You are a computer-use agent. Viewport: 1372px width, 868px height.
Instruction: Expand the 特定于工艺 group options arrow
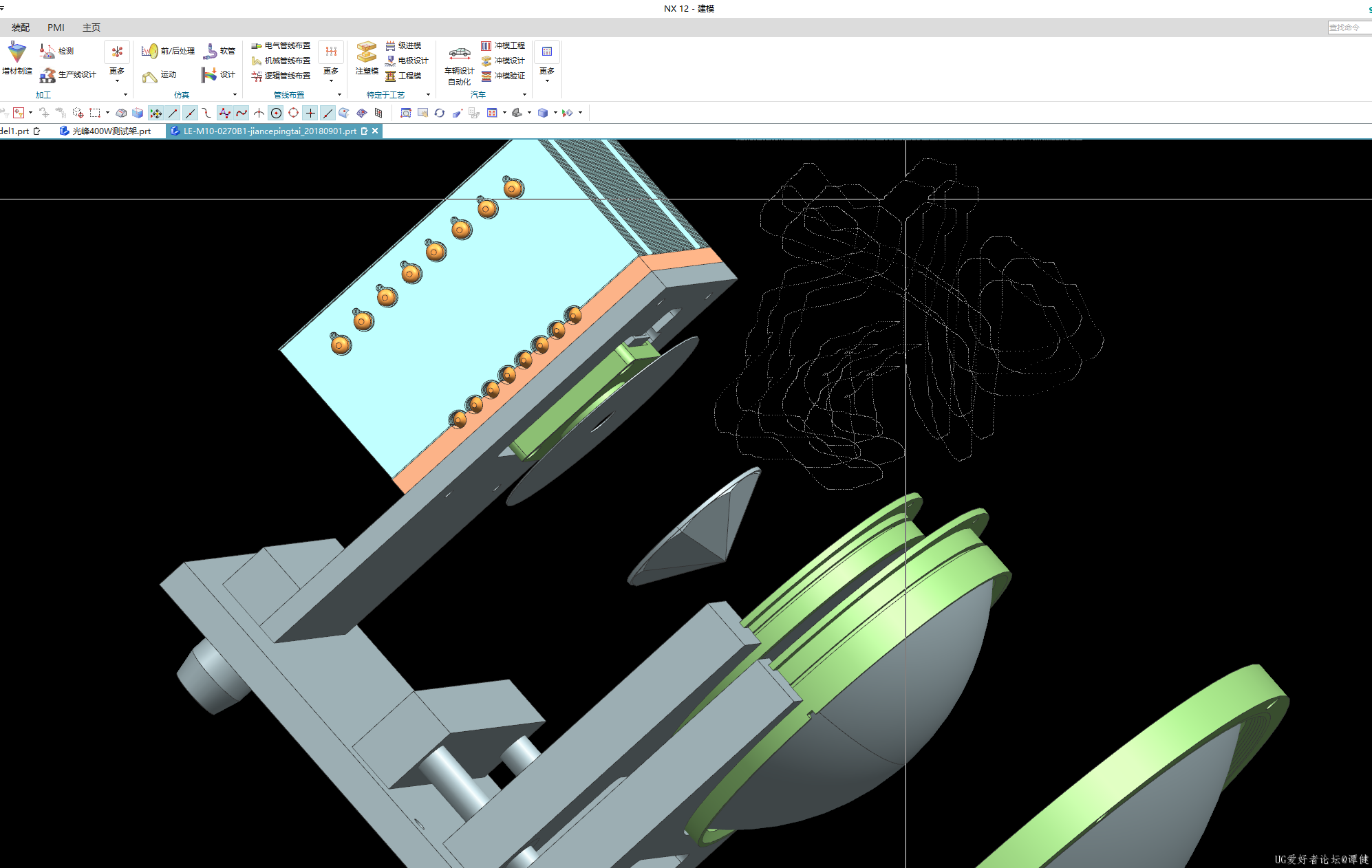tap(428, 95)
